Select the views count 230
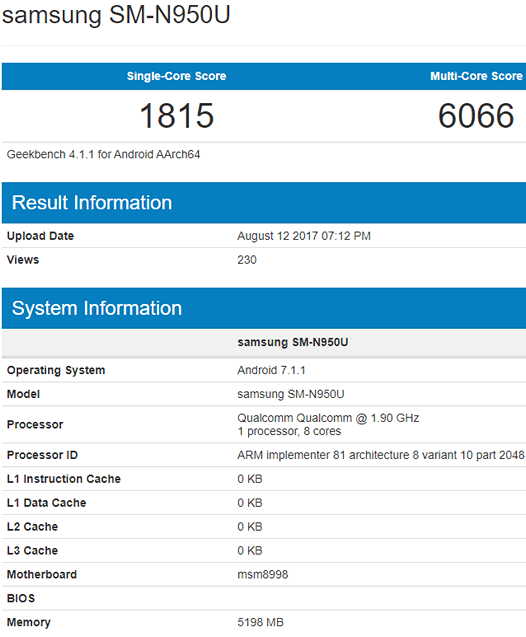Screen dimensions: 526x637 point(247,260)
